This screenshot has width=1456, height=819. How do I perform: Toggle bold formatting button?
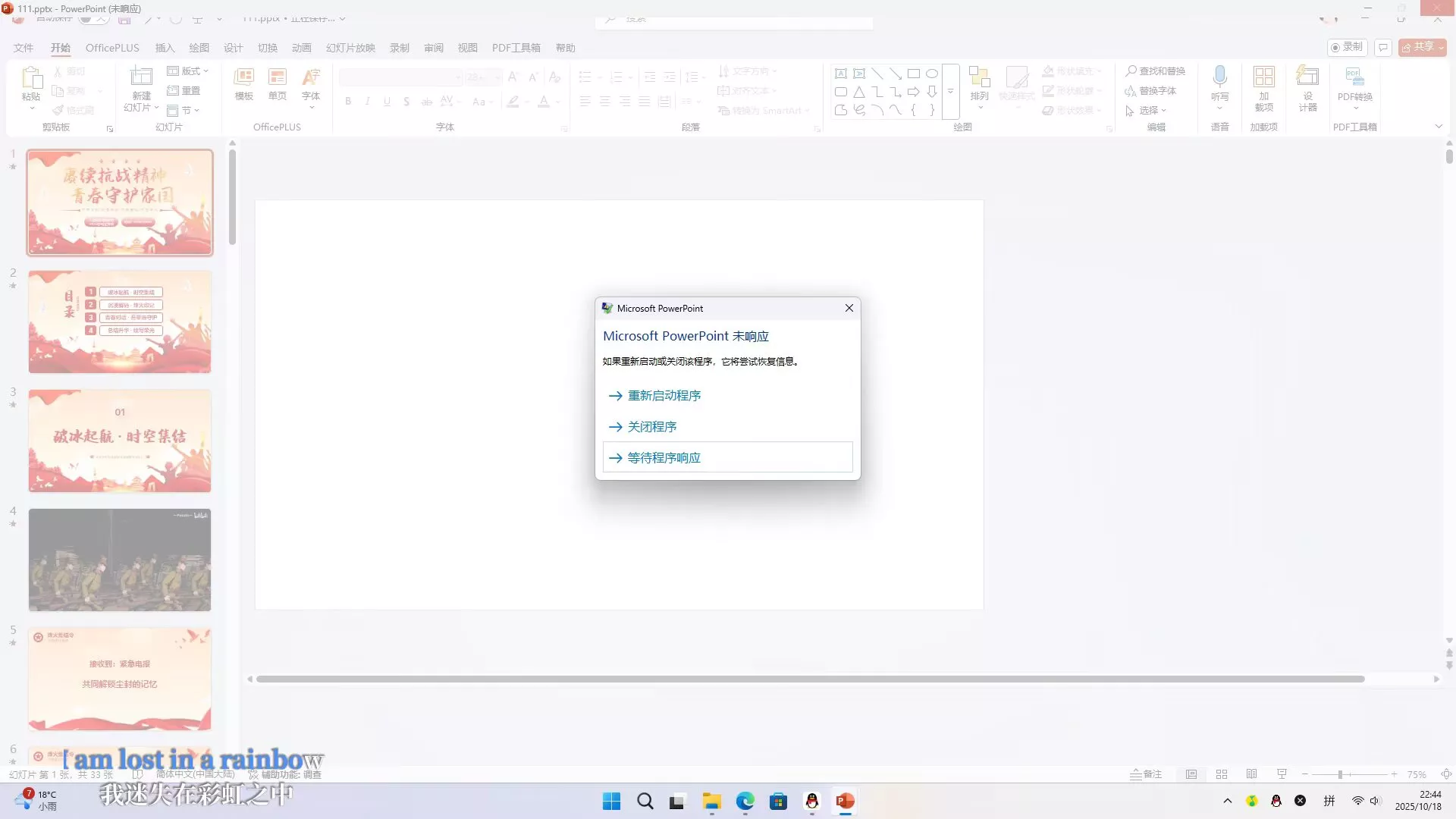tap(348, 102)
